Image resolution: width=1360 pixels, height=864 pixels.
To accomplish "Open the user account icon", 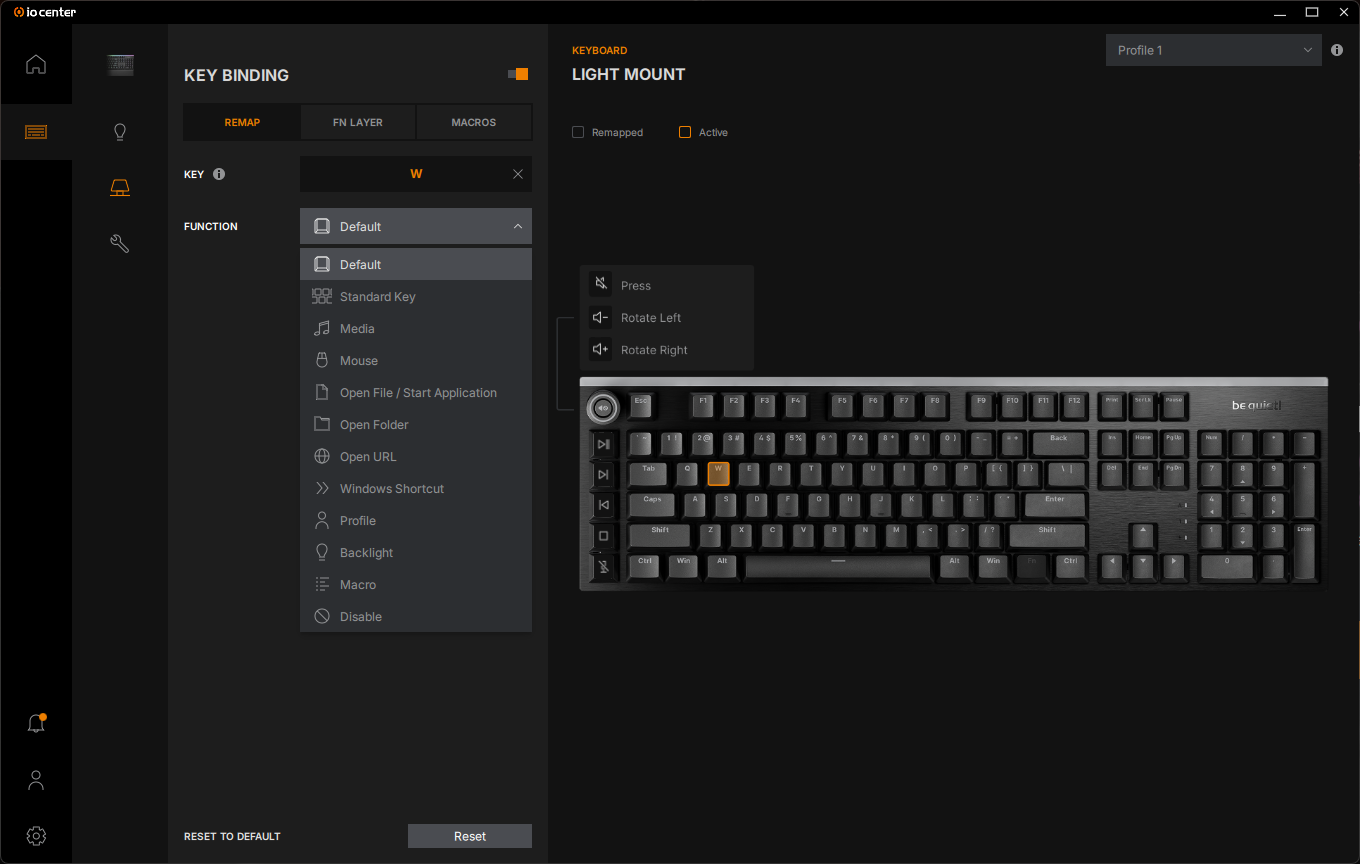I will tap(36, 780).
